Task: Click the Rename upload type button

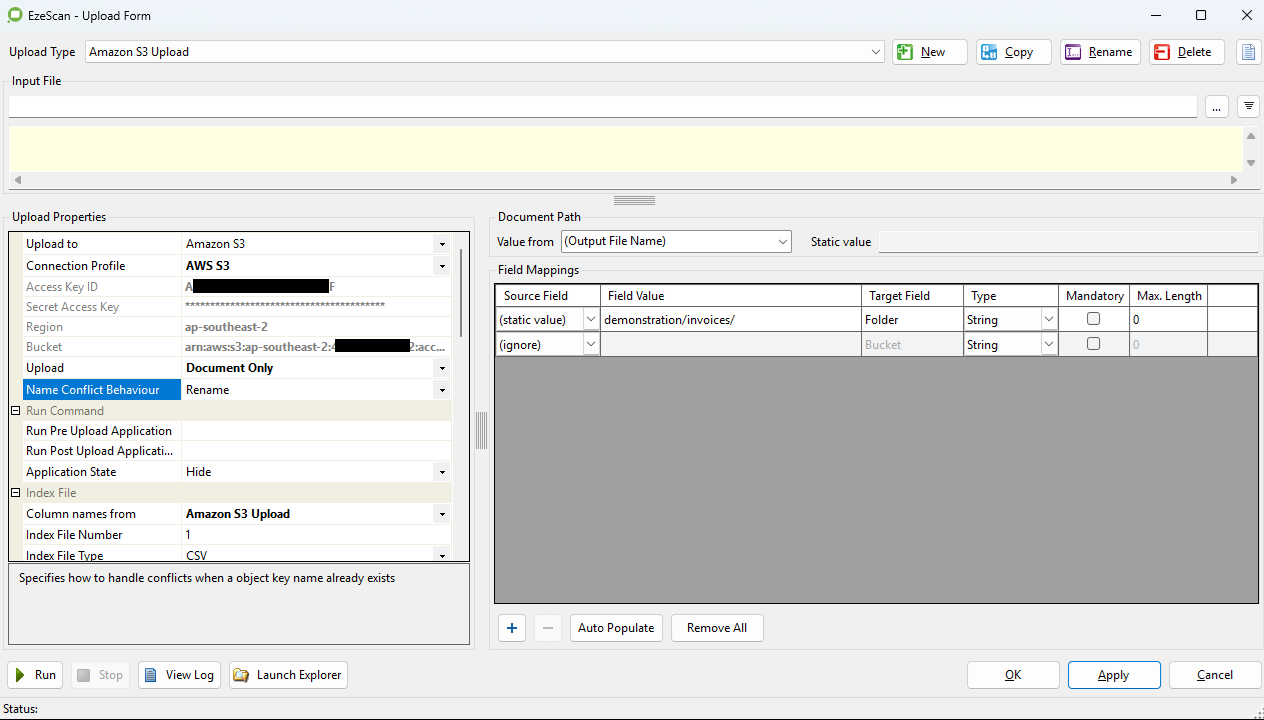Action: (1098, 52)
